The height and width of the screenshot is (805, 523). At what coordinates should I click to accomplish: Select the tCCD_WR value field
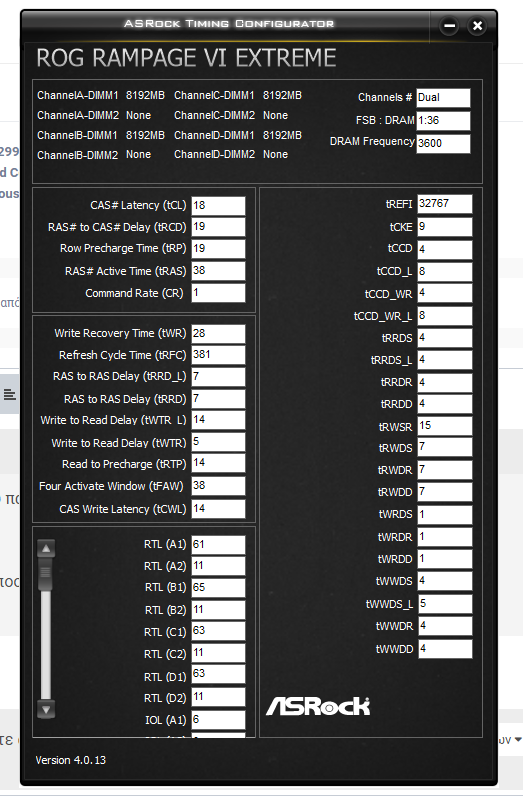[444, 293]
